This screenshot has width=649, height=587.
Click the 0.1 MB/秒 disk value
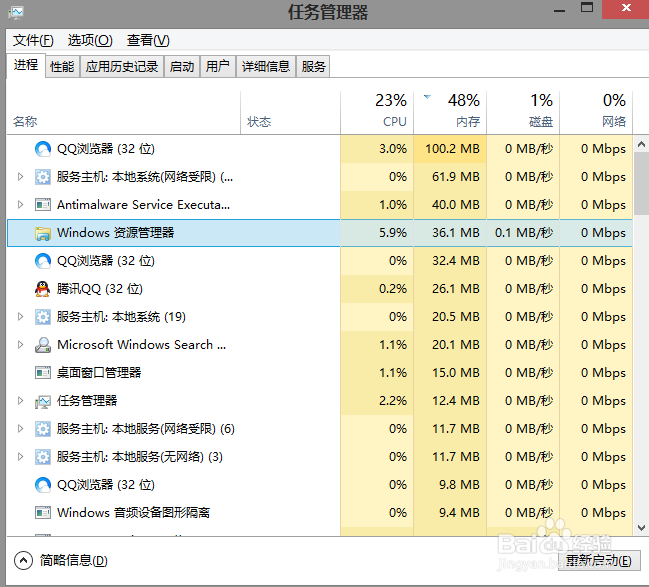pos(524,233)
